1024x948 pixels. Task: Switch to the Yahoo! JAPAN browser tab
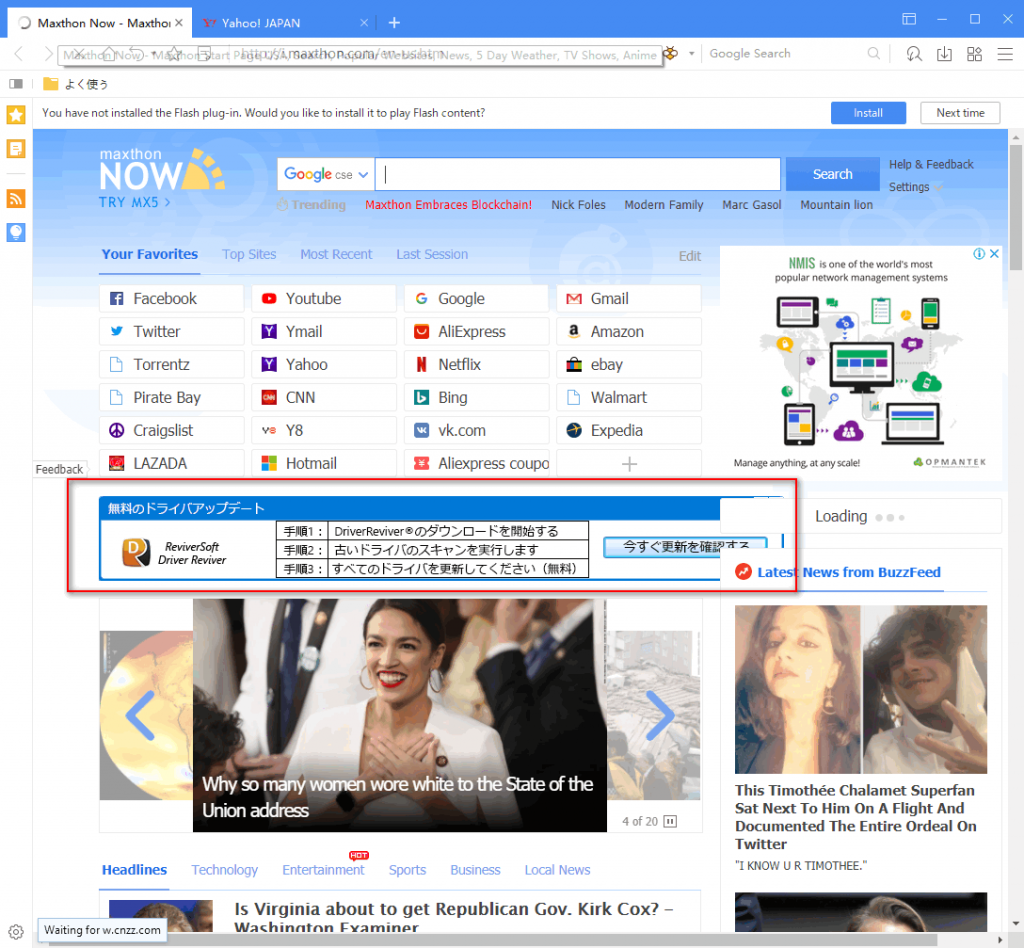pyautogui.click(x=270, y=22)
